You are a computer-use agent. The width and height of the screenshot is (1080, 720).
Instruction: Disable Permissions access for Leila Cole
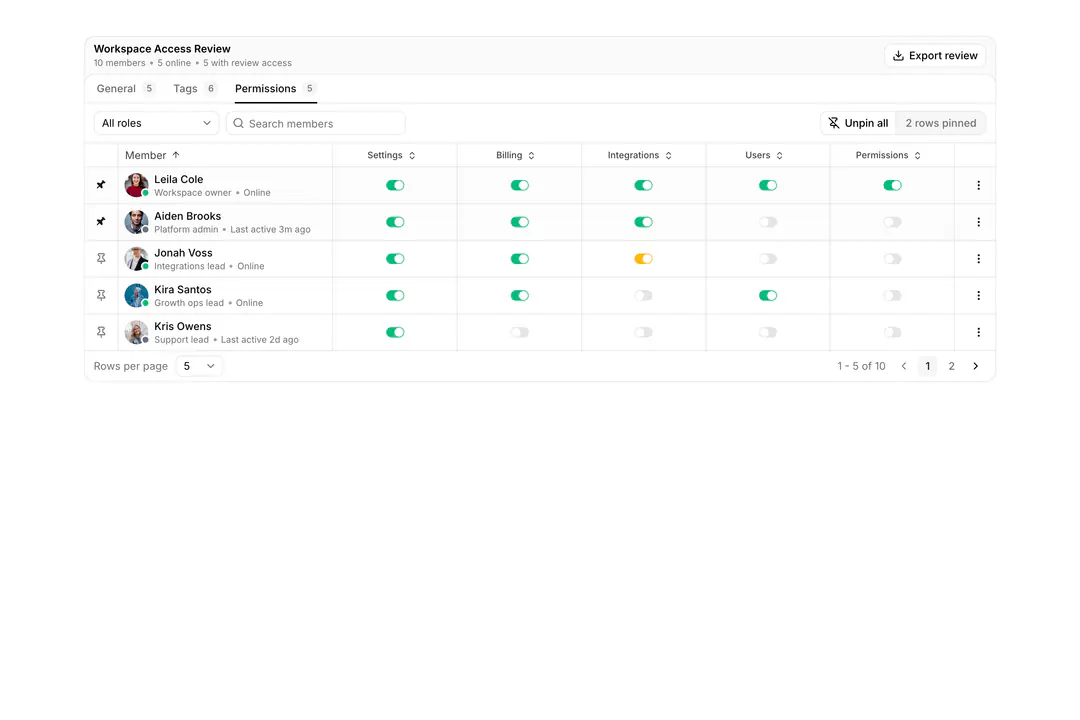892,185
